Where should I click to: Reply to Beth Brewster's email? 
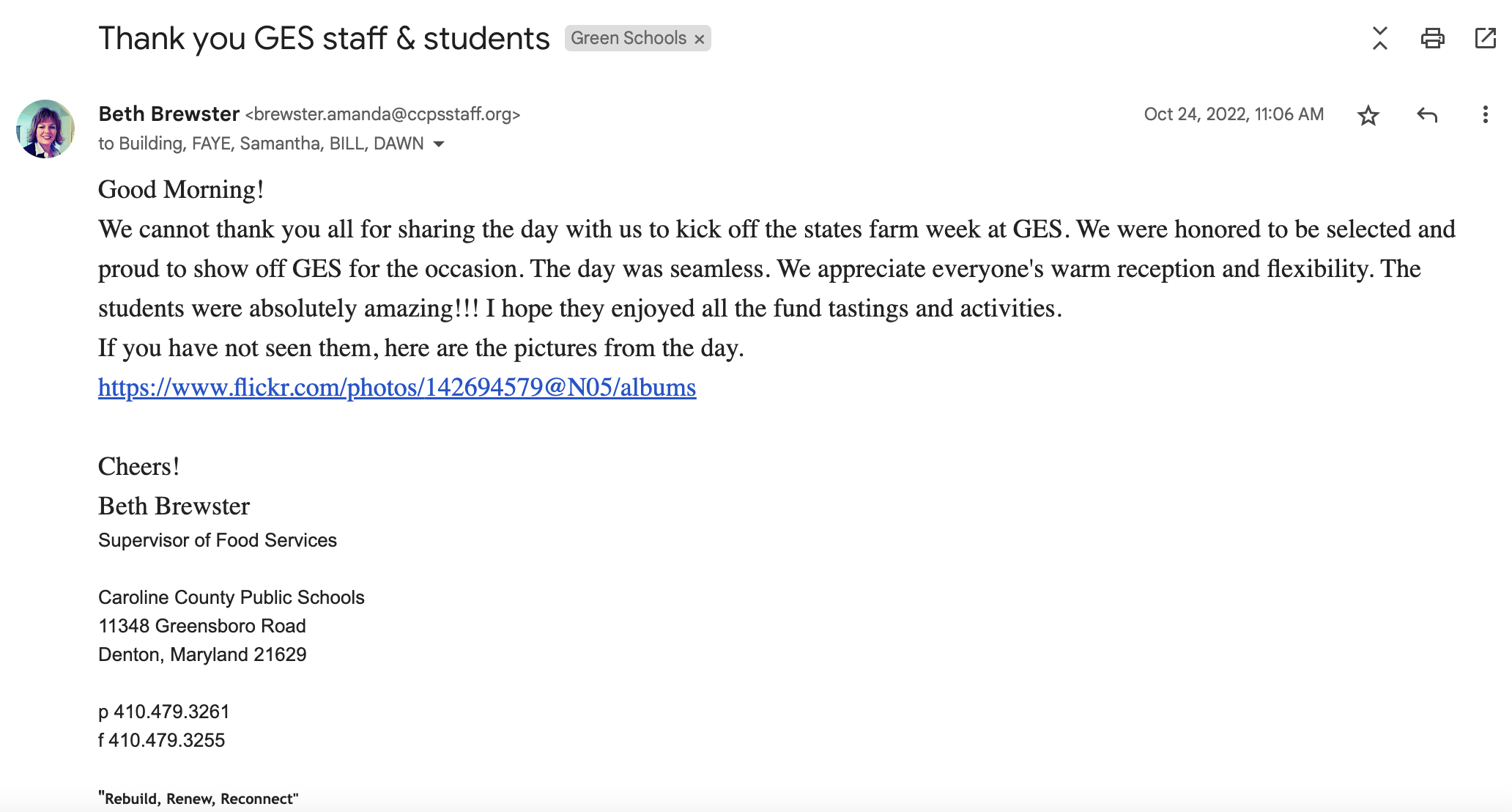click(x=1426, y=115)
